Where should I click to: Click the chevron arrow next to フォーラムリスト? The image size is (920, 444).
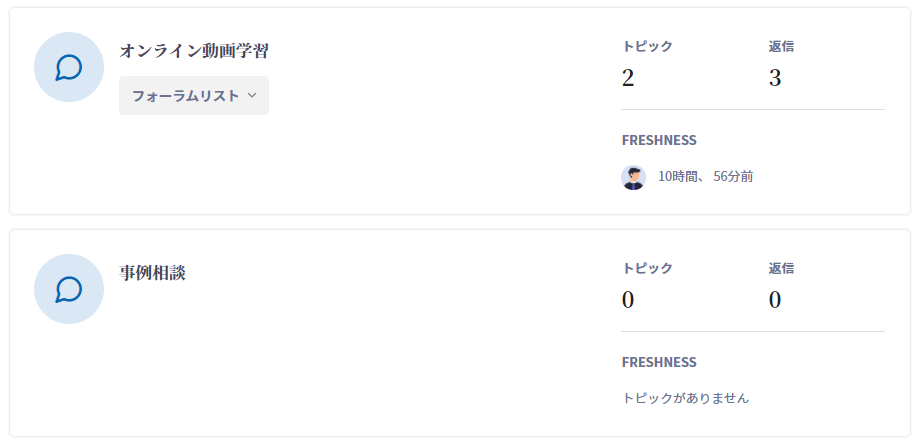[252, 96]
